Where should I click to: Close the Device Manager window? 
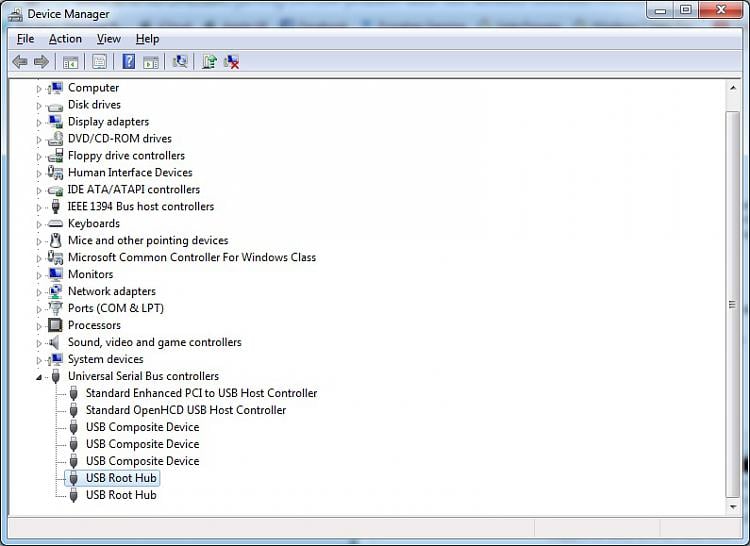tap(721, 11)
